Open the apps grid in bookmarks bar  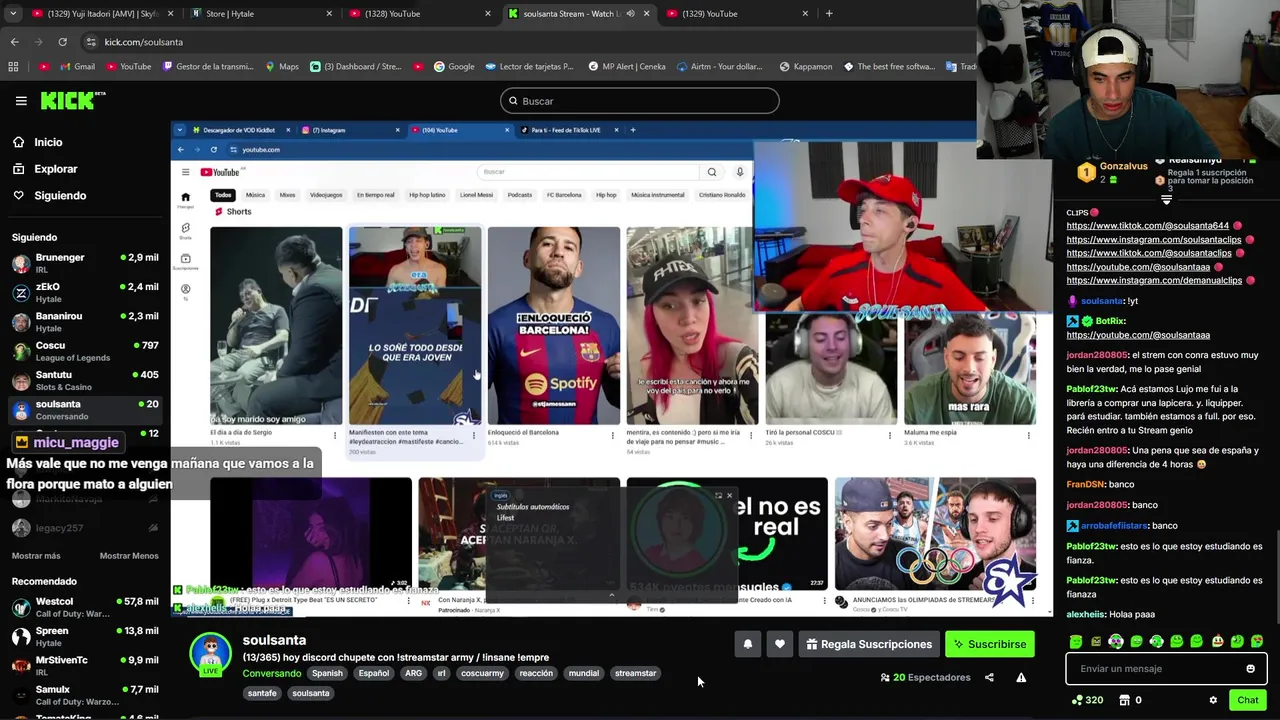[13, 67]
